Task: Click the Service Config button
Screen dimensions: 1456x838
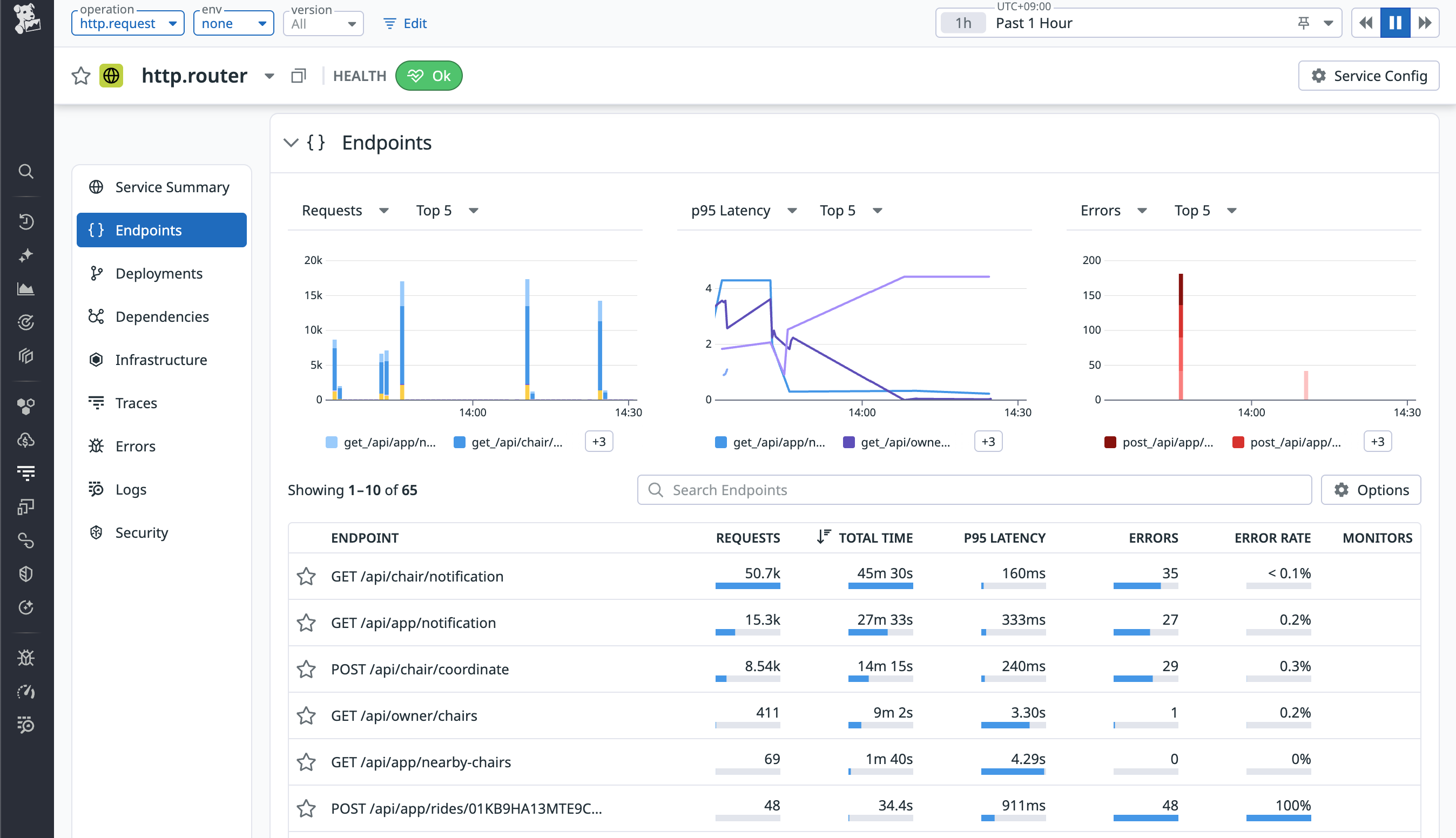Action: tap(1369, 76)
